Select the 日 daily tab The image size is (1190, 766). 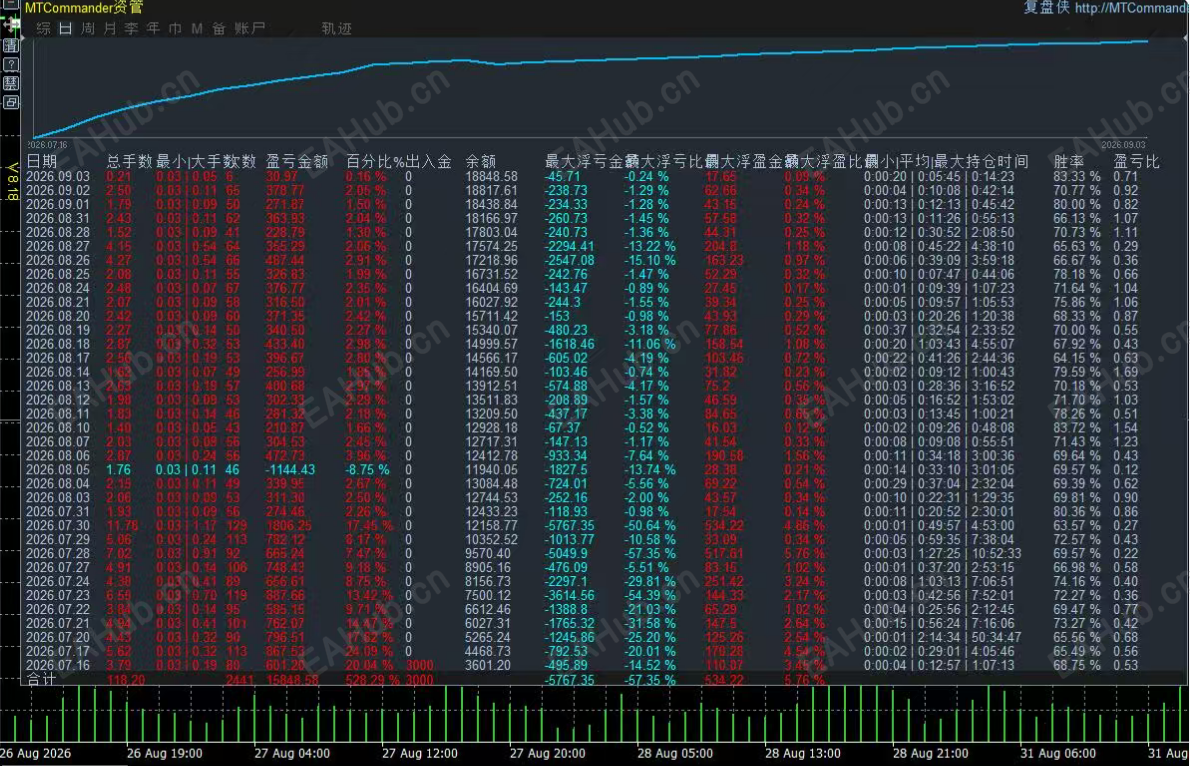click(x=65, y=29)
